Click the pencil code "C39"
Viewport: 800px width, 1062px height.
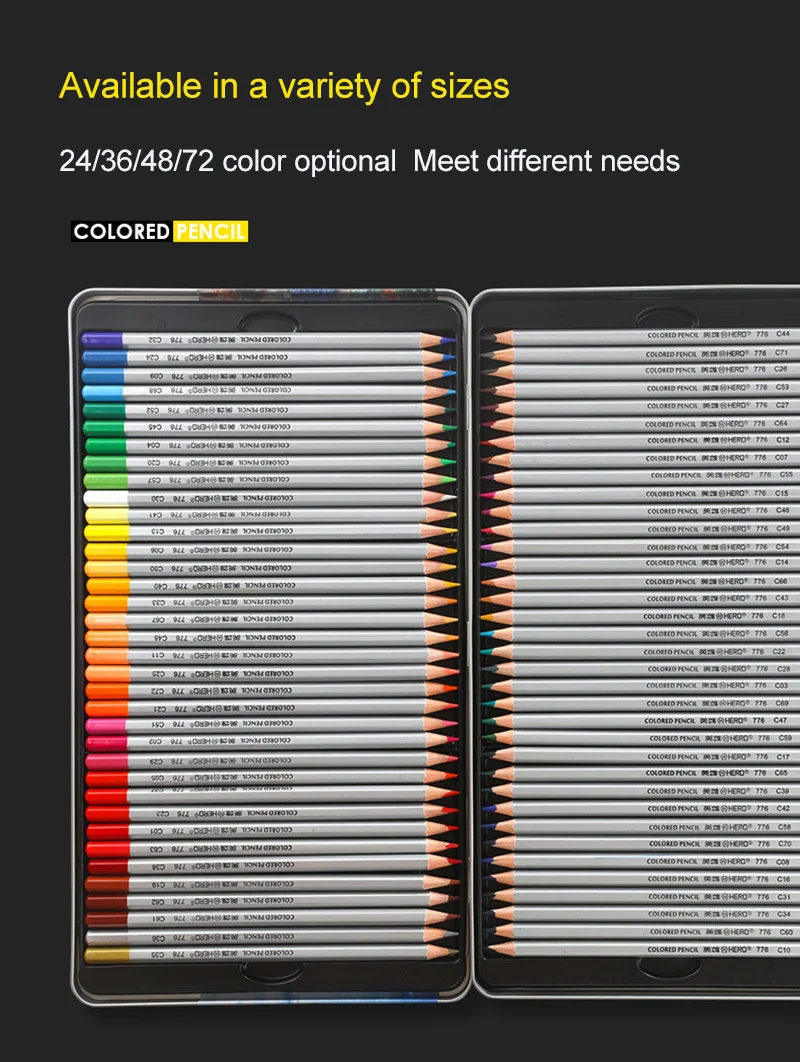[783, 791]
